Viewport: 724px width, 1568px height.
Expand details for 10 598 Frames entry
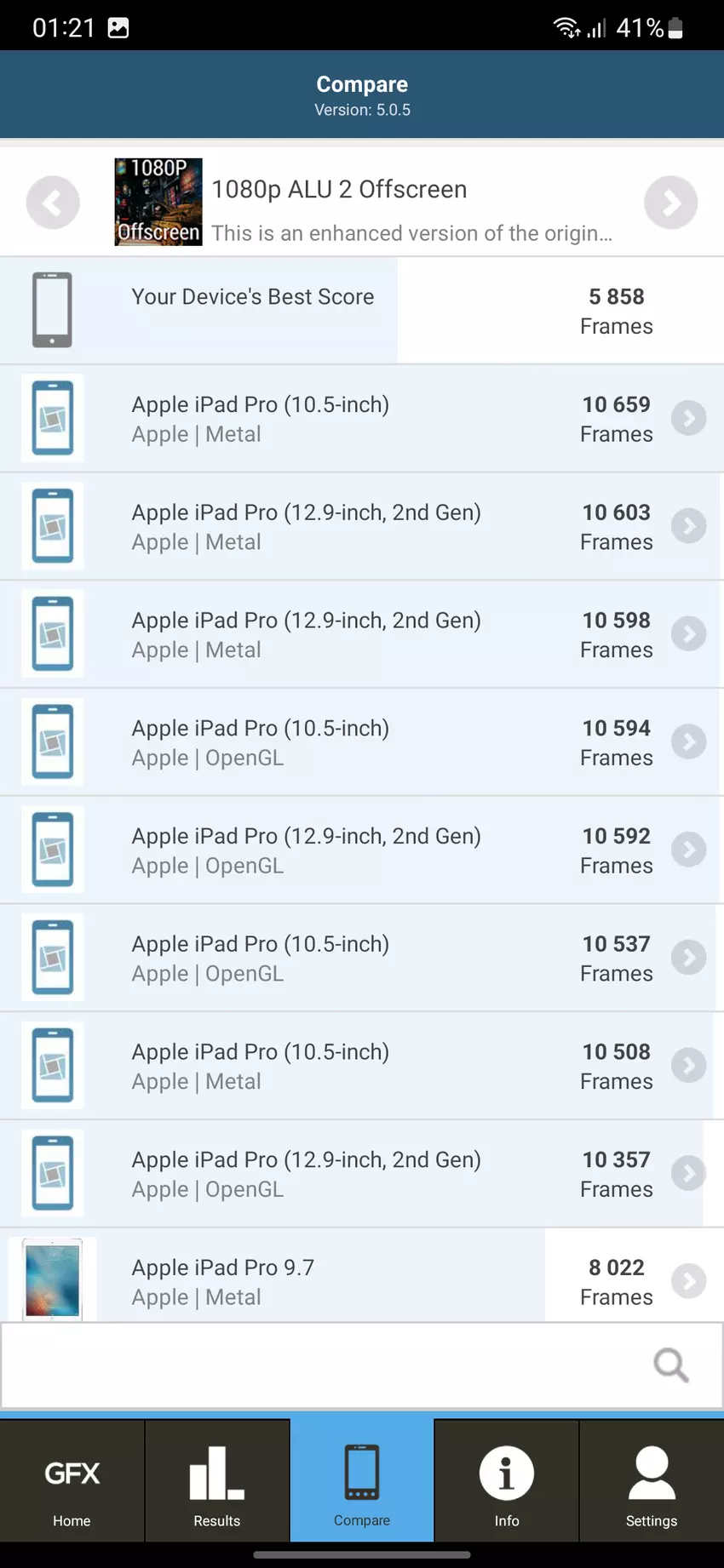tap(688, 634)
